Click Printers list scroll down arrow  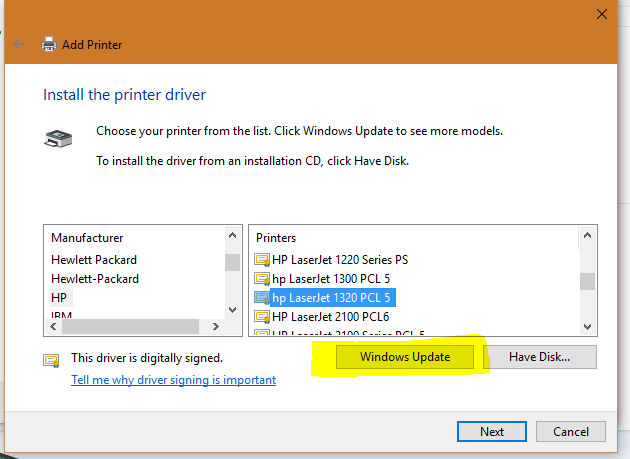[587, 327]
